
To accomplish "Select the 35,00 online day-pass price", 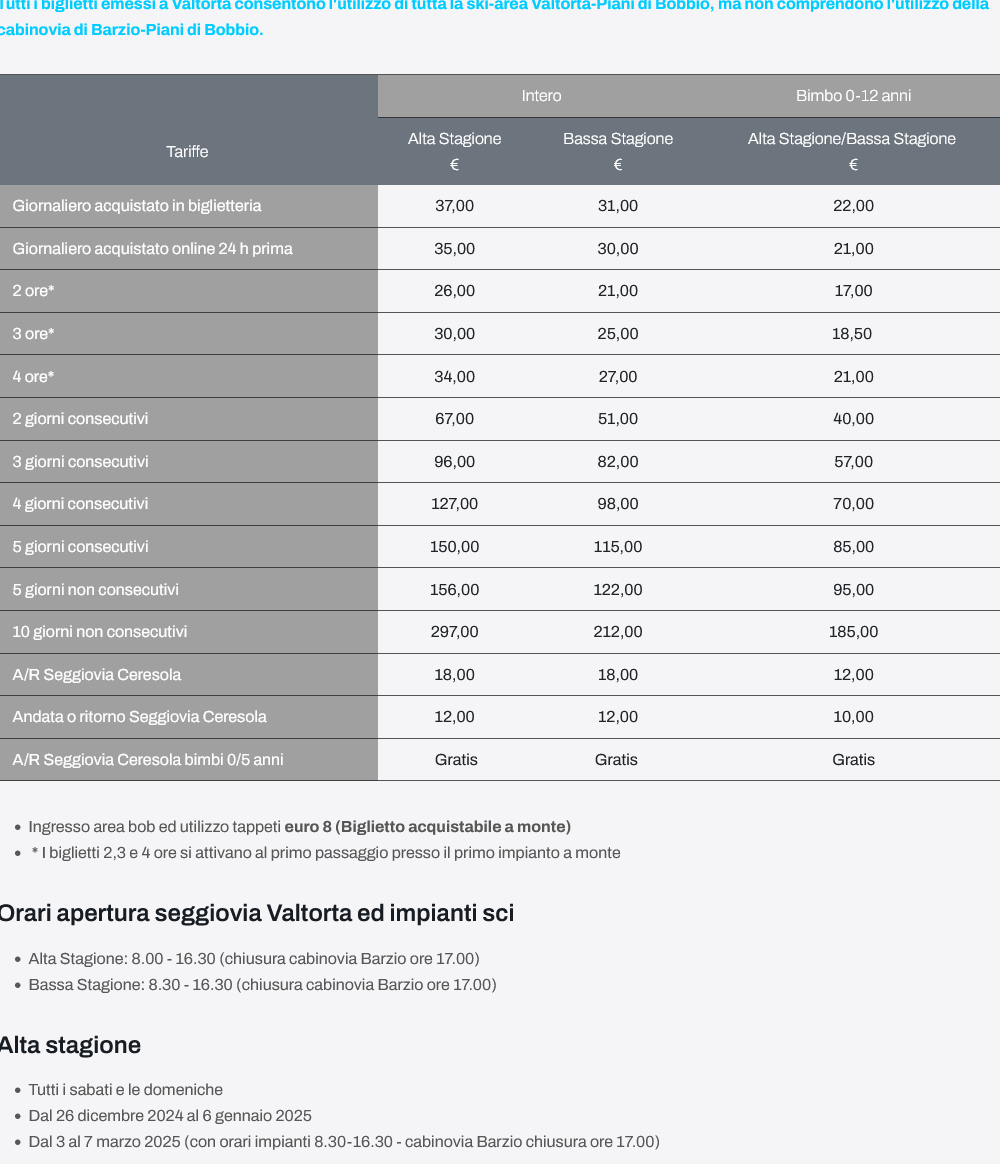I will pos(454,249).
